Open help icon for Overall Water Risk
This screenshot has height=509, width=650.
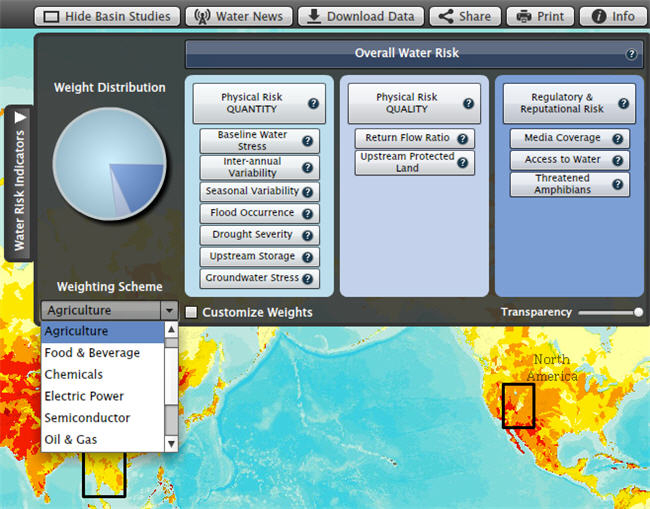tap(631, 55)
